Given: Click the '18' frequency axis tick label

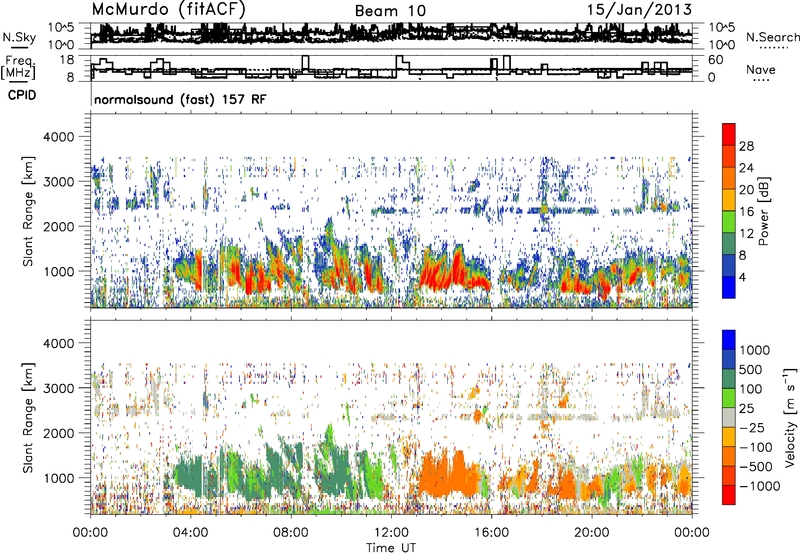Looking at the screenshot, I should [67, 60].
